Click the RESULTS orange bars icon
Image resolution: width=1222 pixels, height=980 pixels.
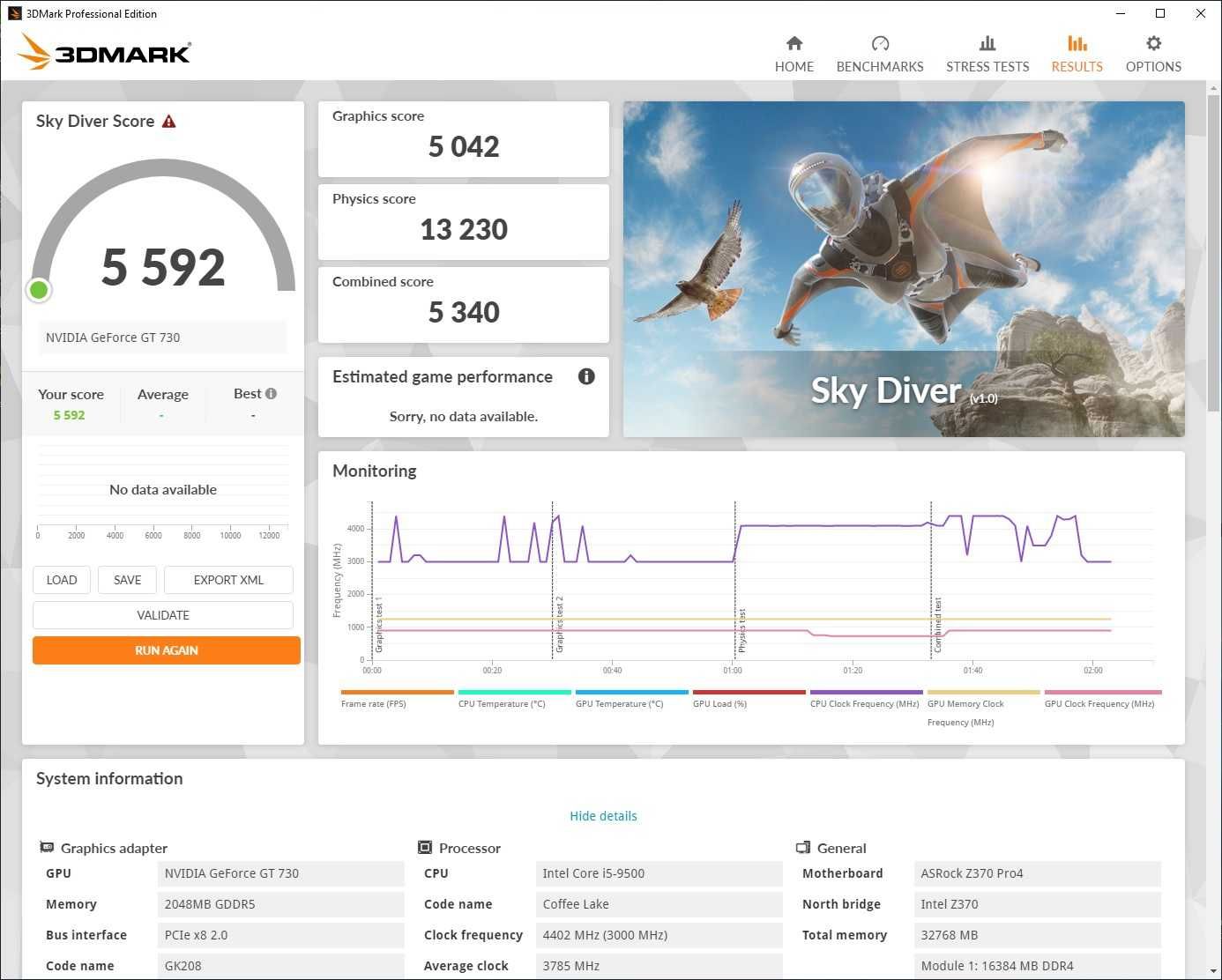point(1077,43)
